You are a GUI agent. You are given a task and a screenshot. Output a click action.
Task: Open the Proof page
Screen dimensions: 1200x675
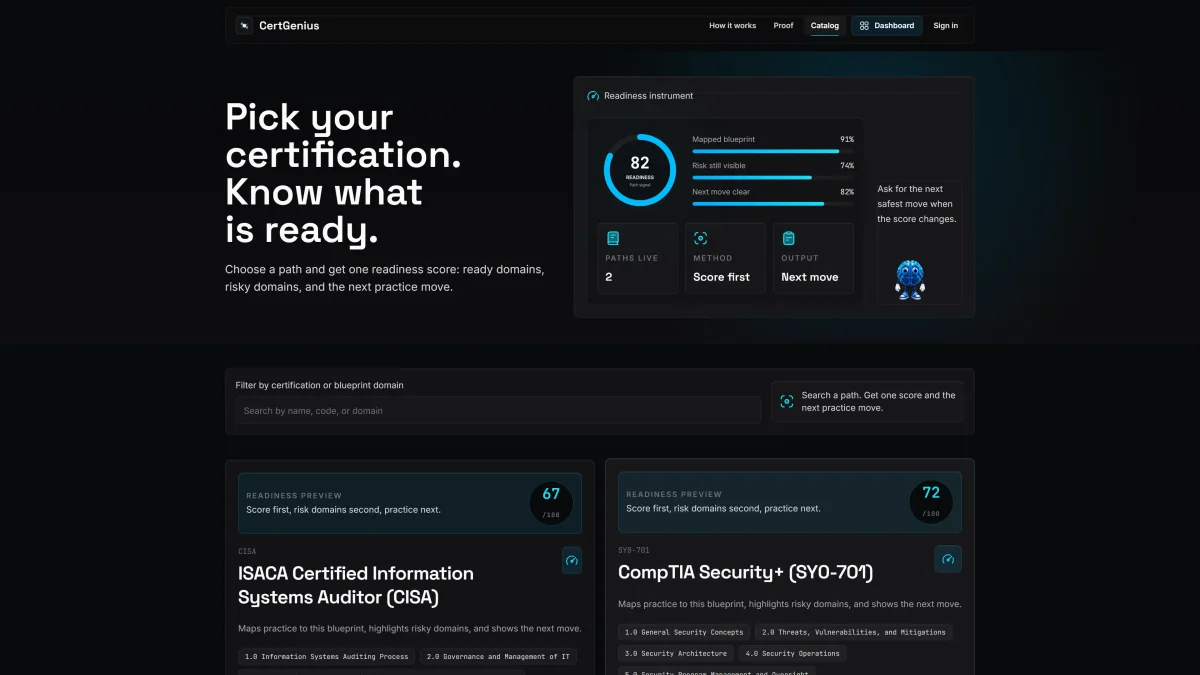click(784, 26)
